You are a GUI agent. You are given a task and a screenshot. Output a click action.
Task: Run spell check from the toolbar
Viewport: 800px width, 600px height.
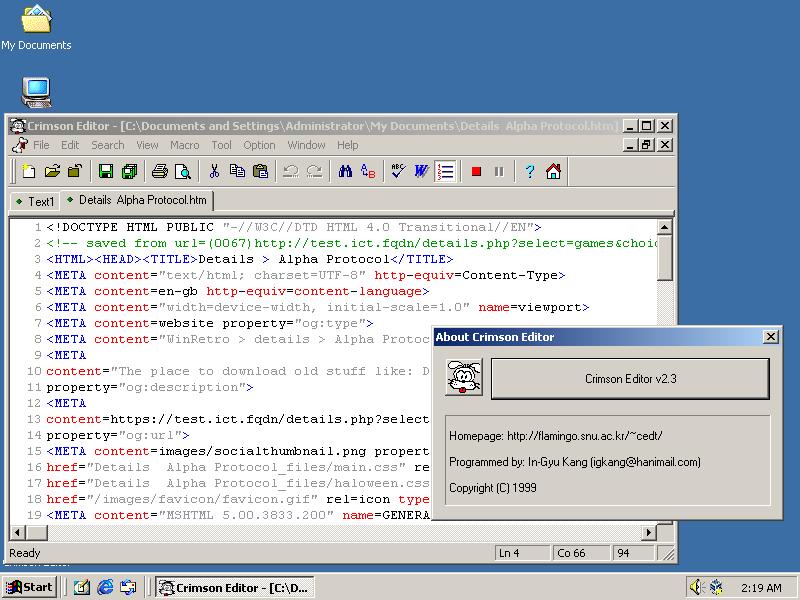pos(397,172)
